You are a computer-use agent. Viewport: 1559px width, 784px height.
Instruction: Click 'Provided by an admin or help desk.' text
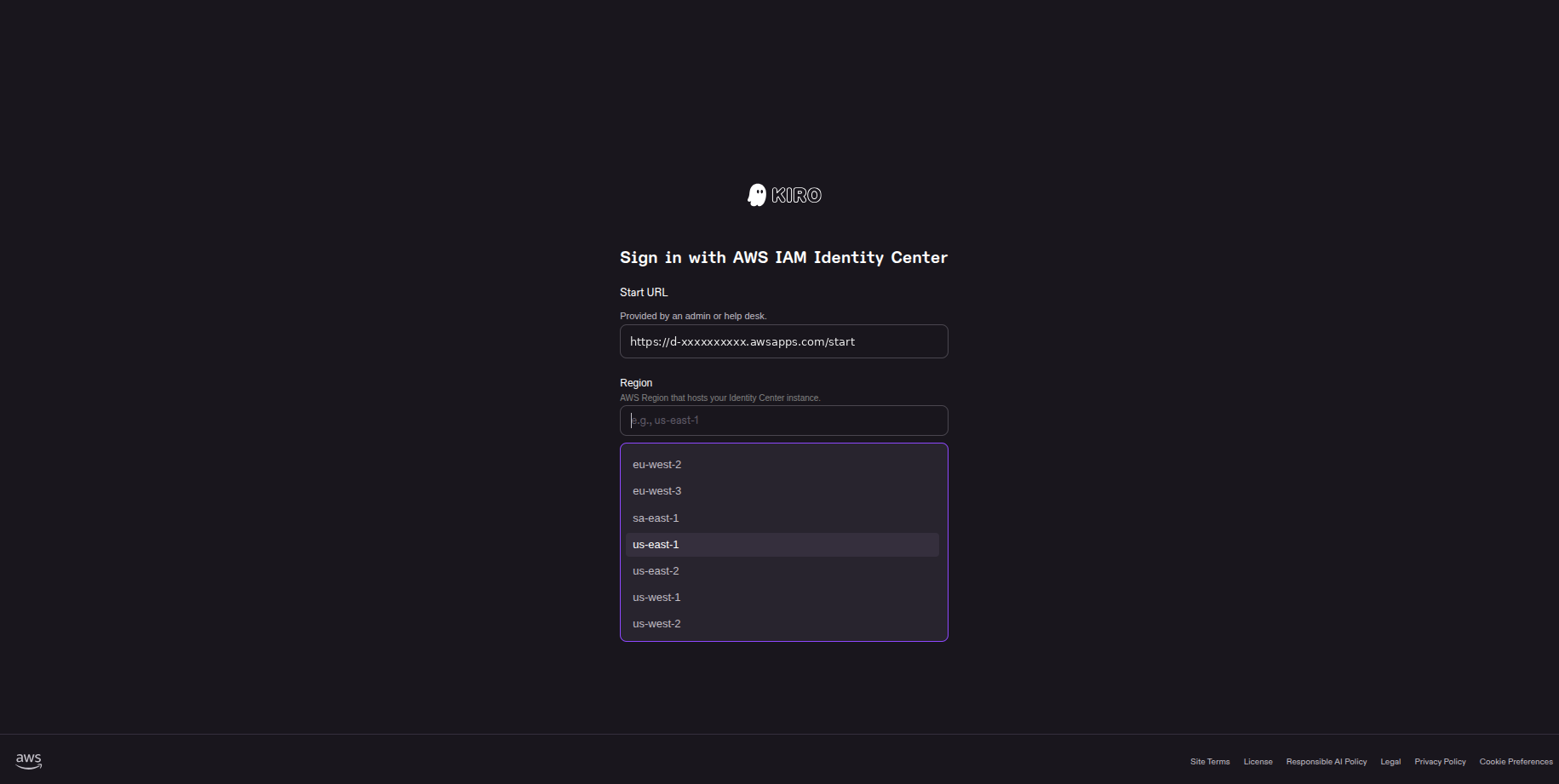pyautogui.click(x=693, y=316)
